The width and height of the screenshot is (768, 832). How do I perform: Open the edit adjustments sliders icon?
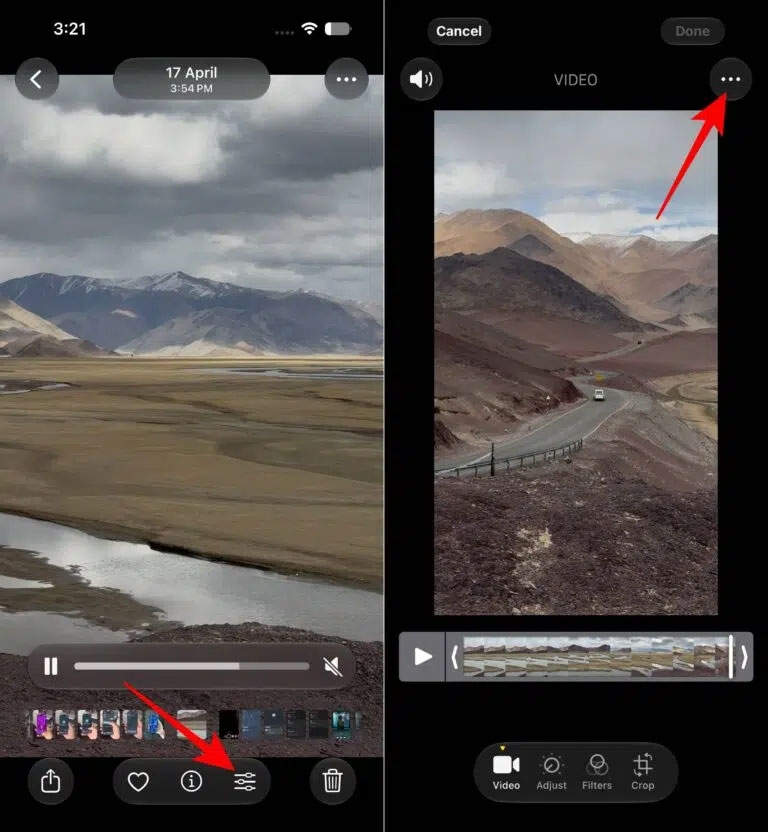point(245,781)
